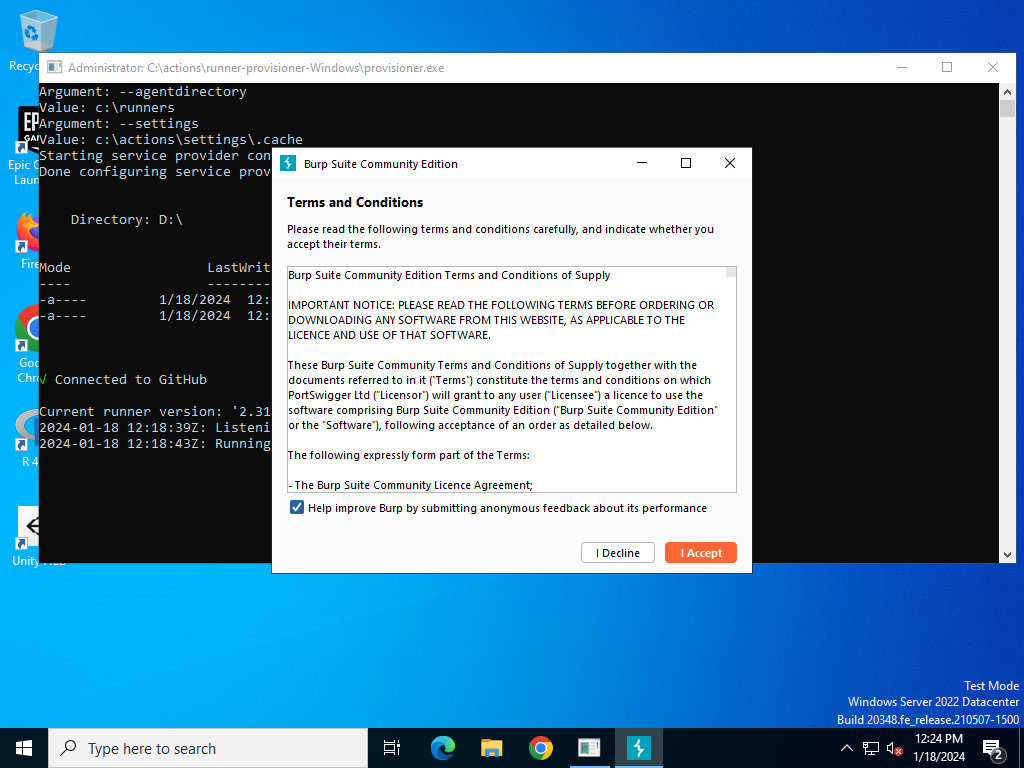
Task: Open Task View from taskbar
Action: click(392, 748)
